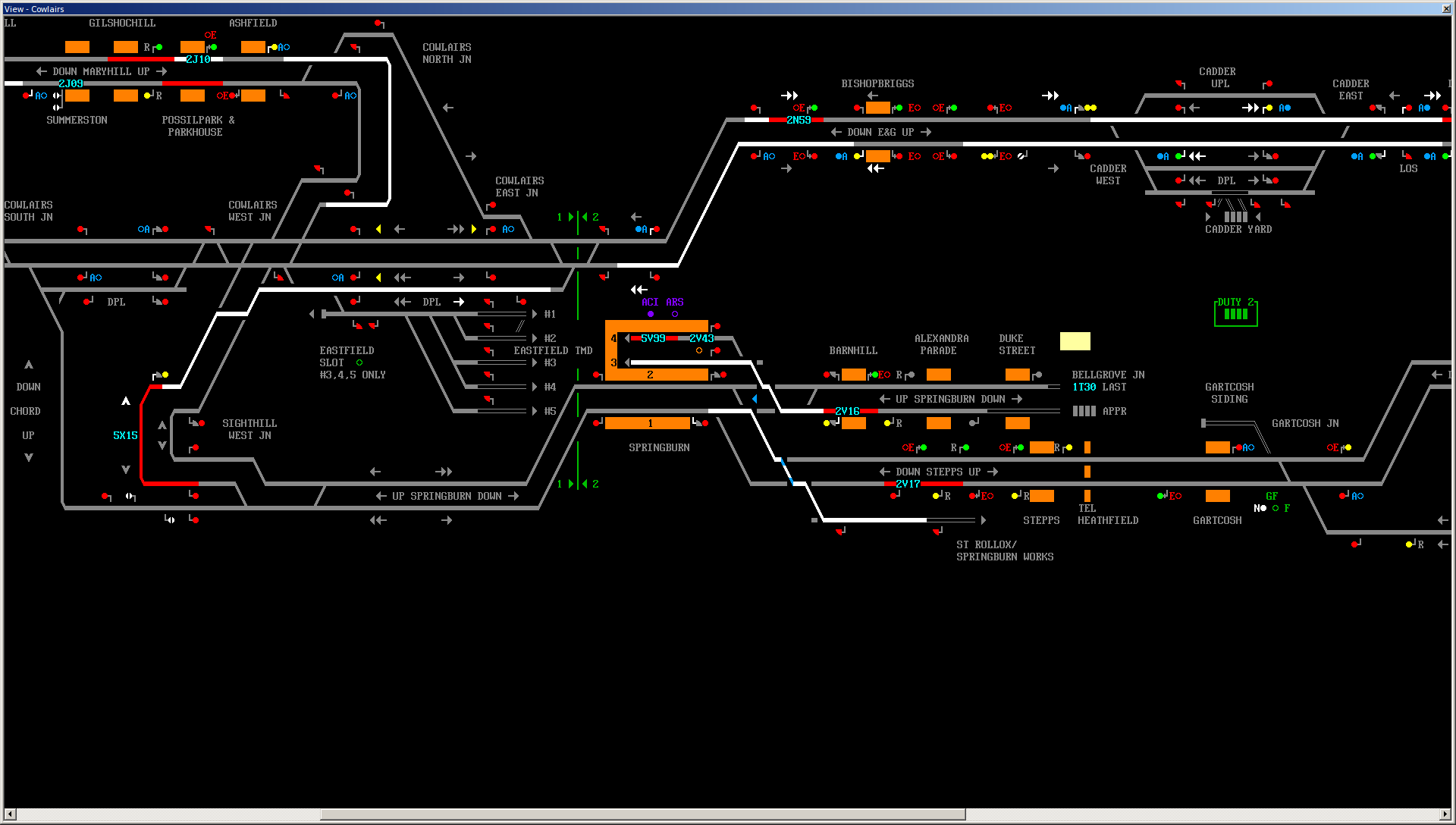Select train description 2V16 at Barnhill
Screen dimensions: 1456x825
tap(847, 411)
